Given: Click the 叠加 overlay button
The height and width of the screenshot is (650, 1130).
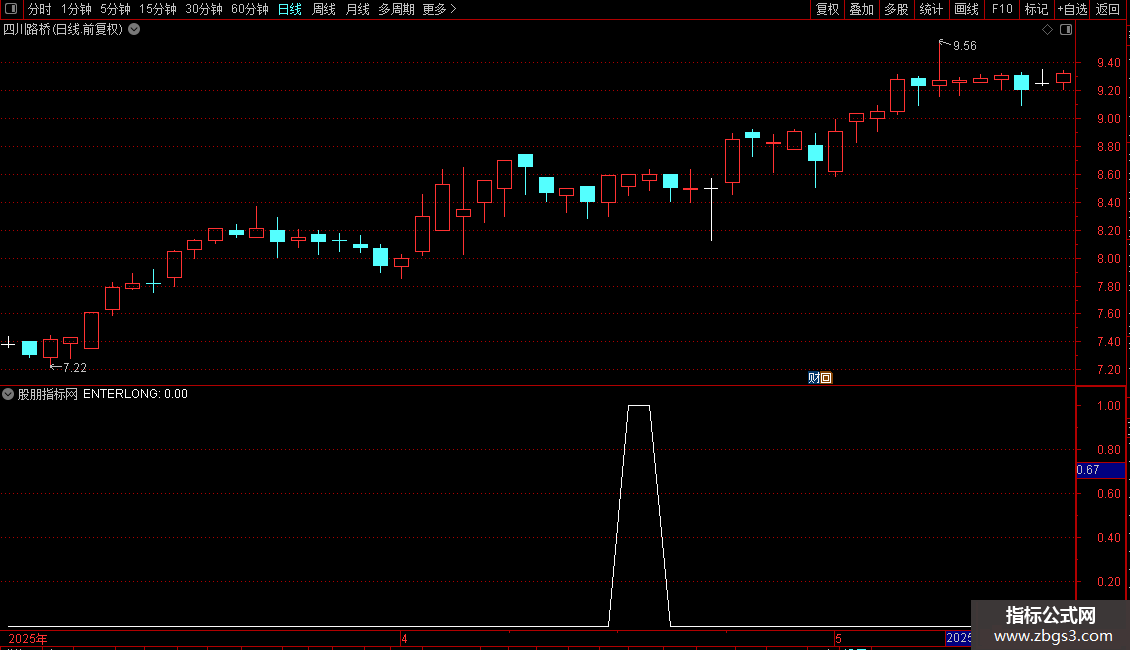Looking at the screenshot, I should pos(861,9).
